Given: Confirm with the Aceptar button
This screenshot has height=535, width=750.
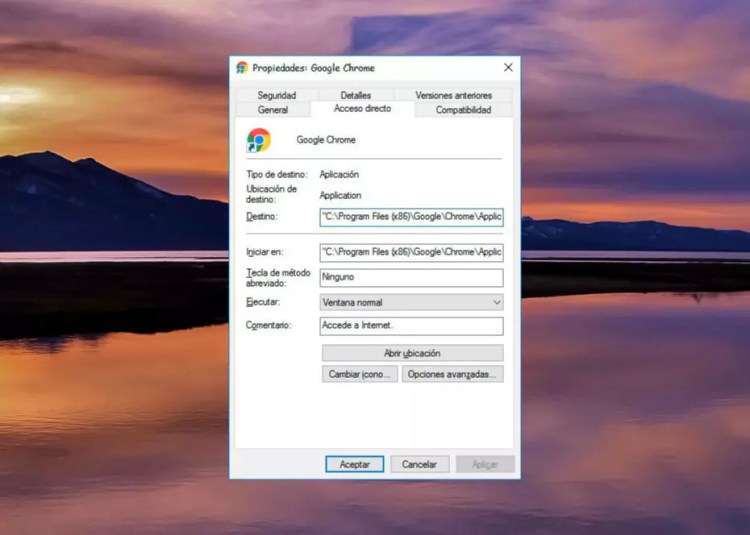Looking at the screenshot, I should (354, 464).
